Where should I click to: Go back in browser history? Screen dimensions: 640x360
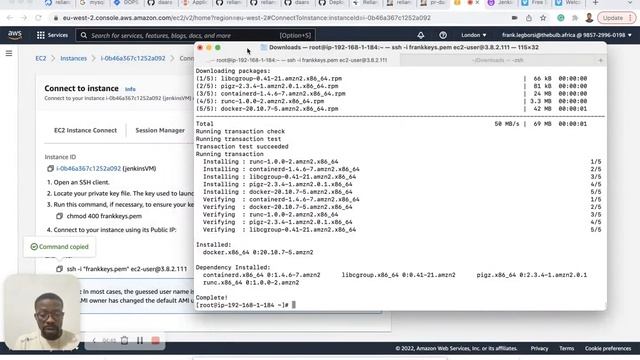pyautogui.click(x=10, y=18)
